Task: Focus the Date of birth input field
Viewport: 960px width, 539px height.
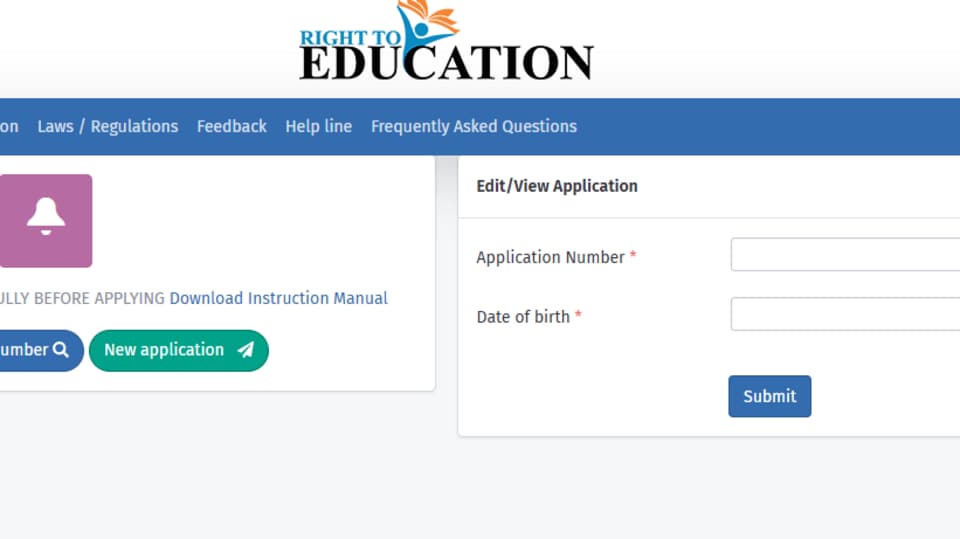Action: pyautogui.click(x=845, y=314)
